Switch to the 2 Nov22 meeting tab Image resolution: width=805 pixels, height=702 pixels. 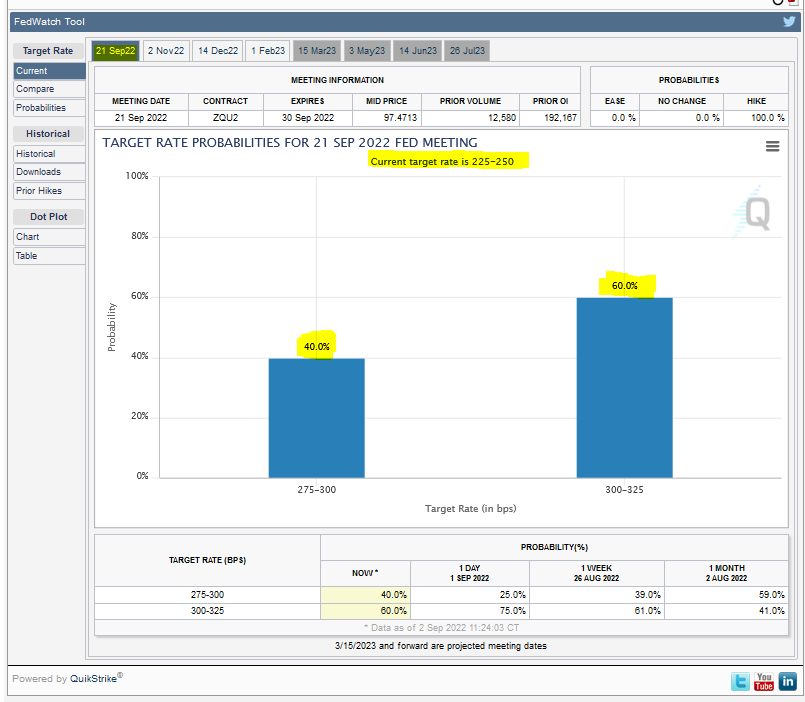(166, 51)
